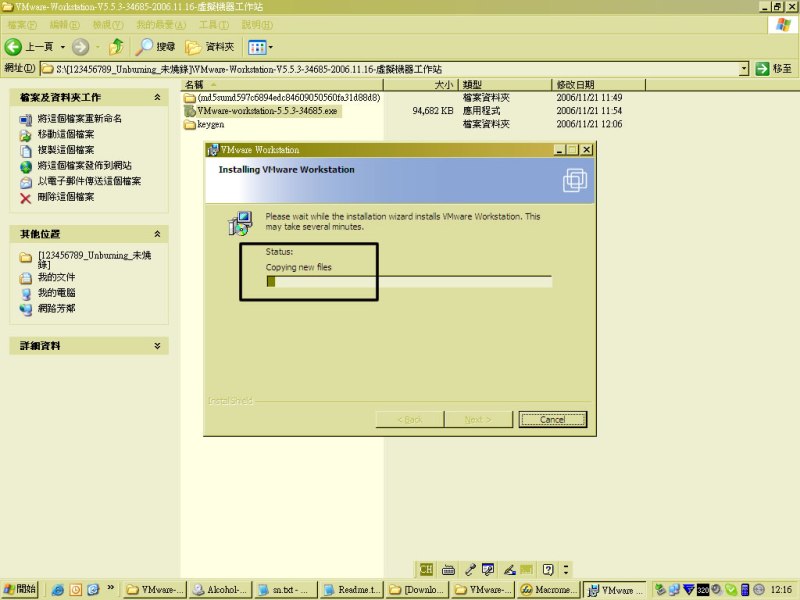Show hidden quick launch items with » chevron
800x600 pixels.
110,588
